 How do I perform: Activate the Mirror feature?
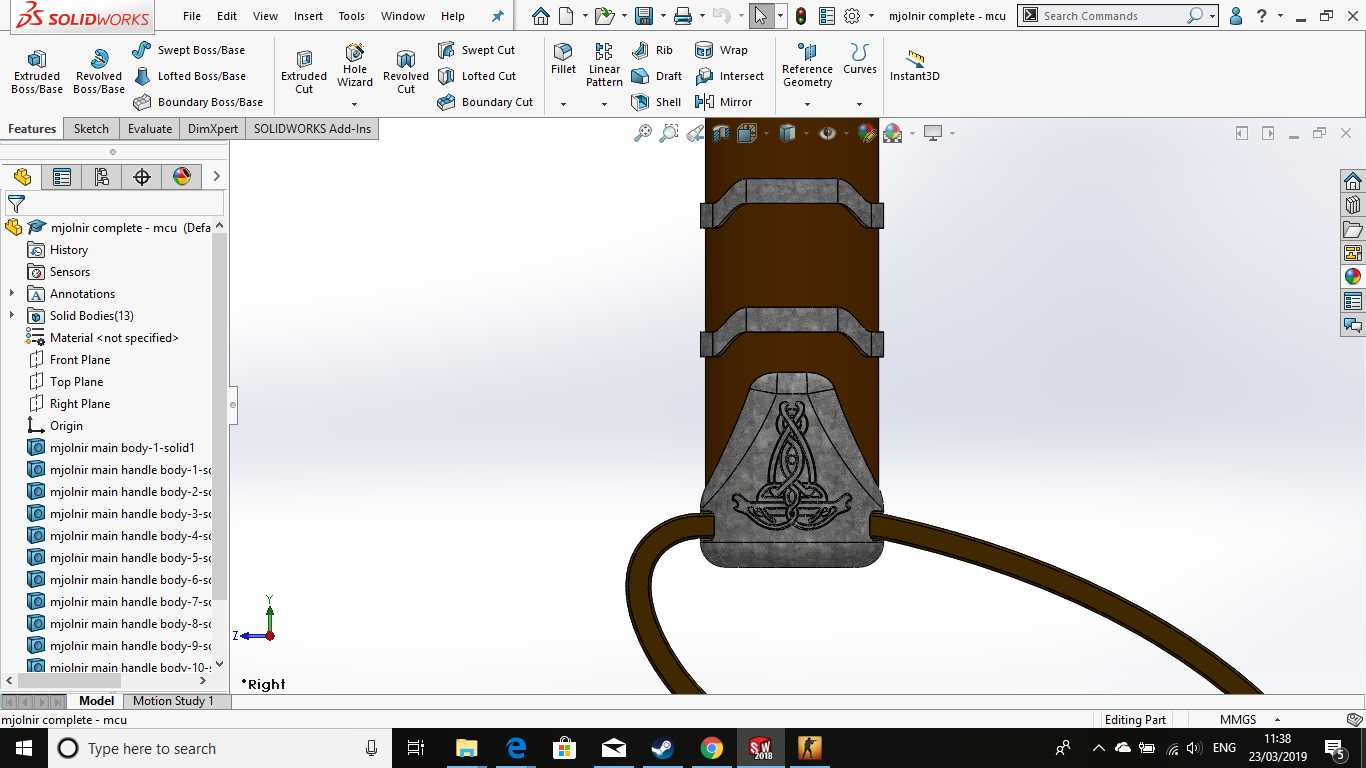723,102
